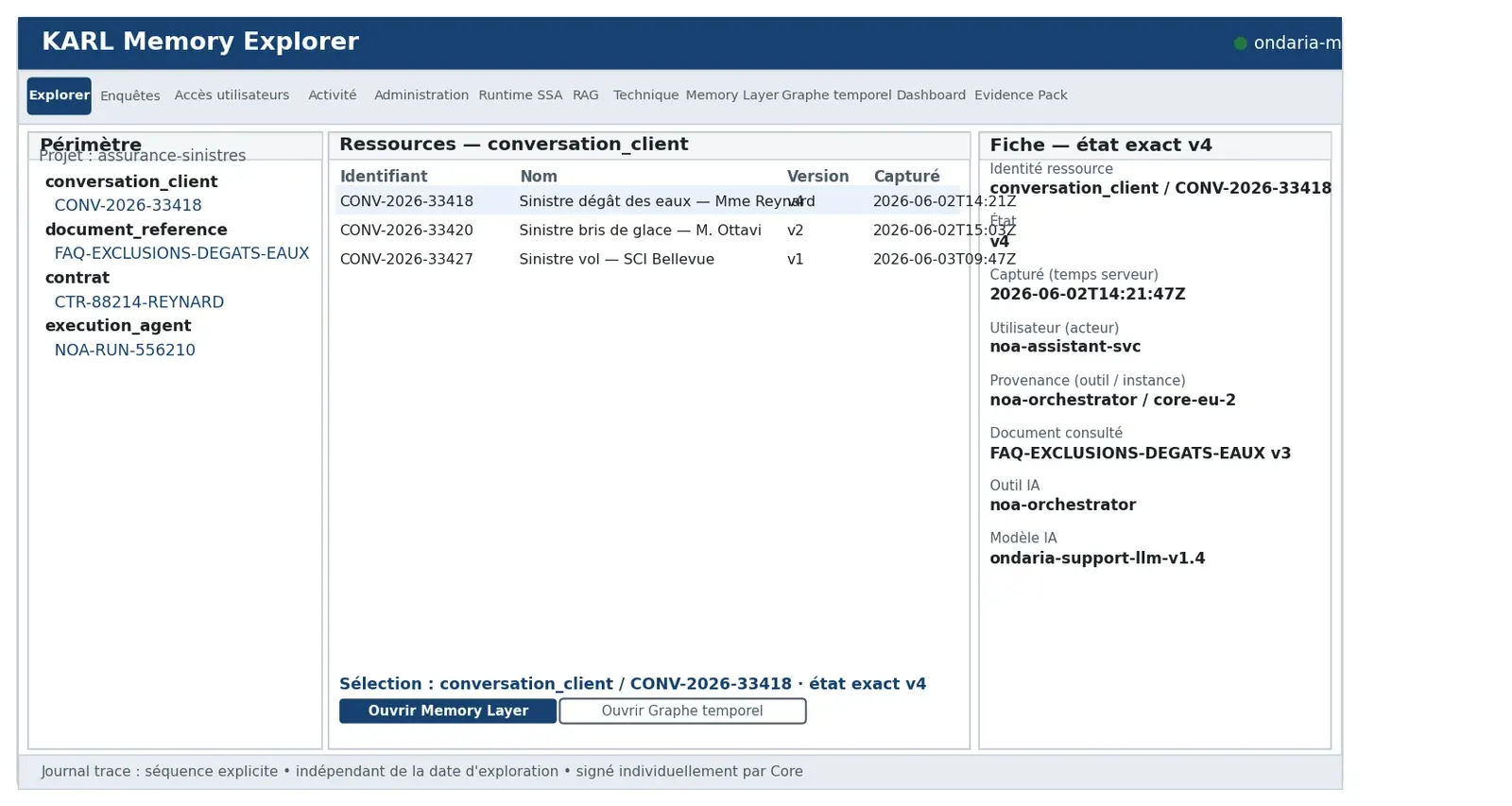Click the conversation_client tree heading
Screen dimensions: 1512x806
[131, 181]
